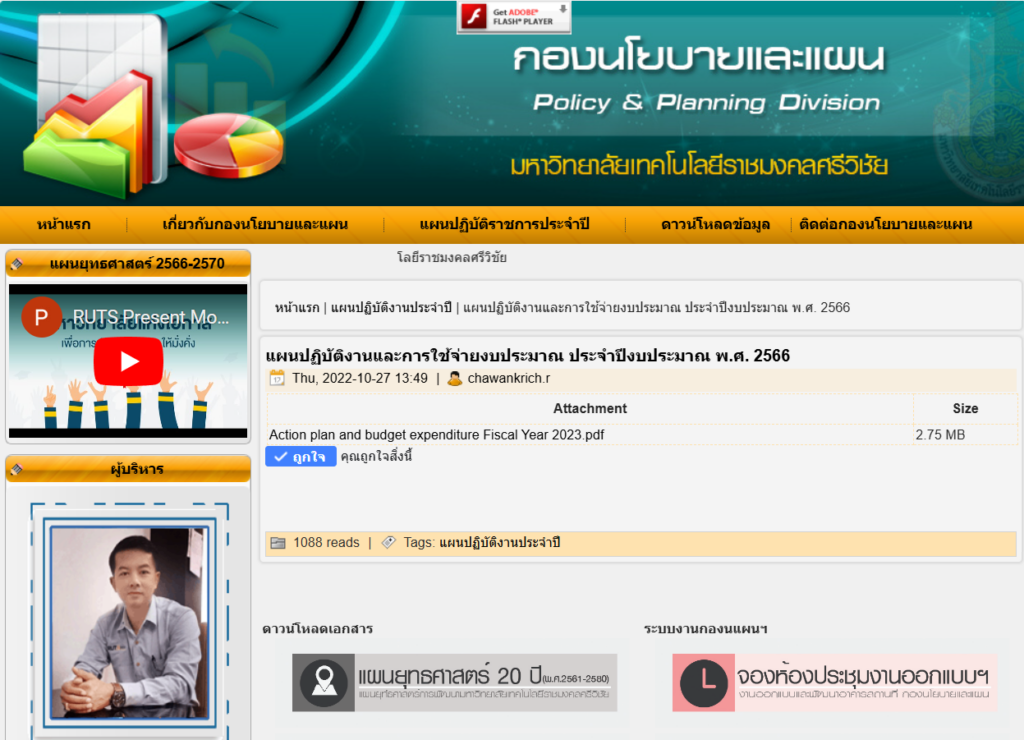Viewport: 1024px width, 740px height.
Task: Open the หน้าแรก menu item
Action: pos(63,224)
